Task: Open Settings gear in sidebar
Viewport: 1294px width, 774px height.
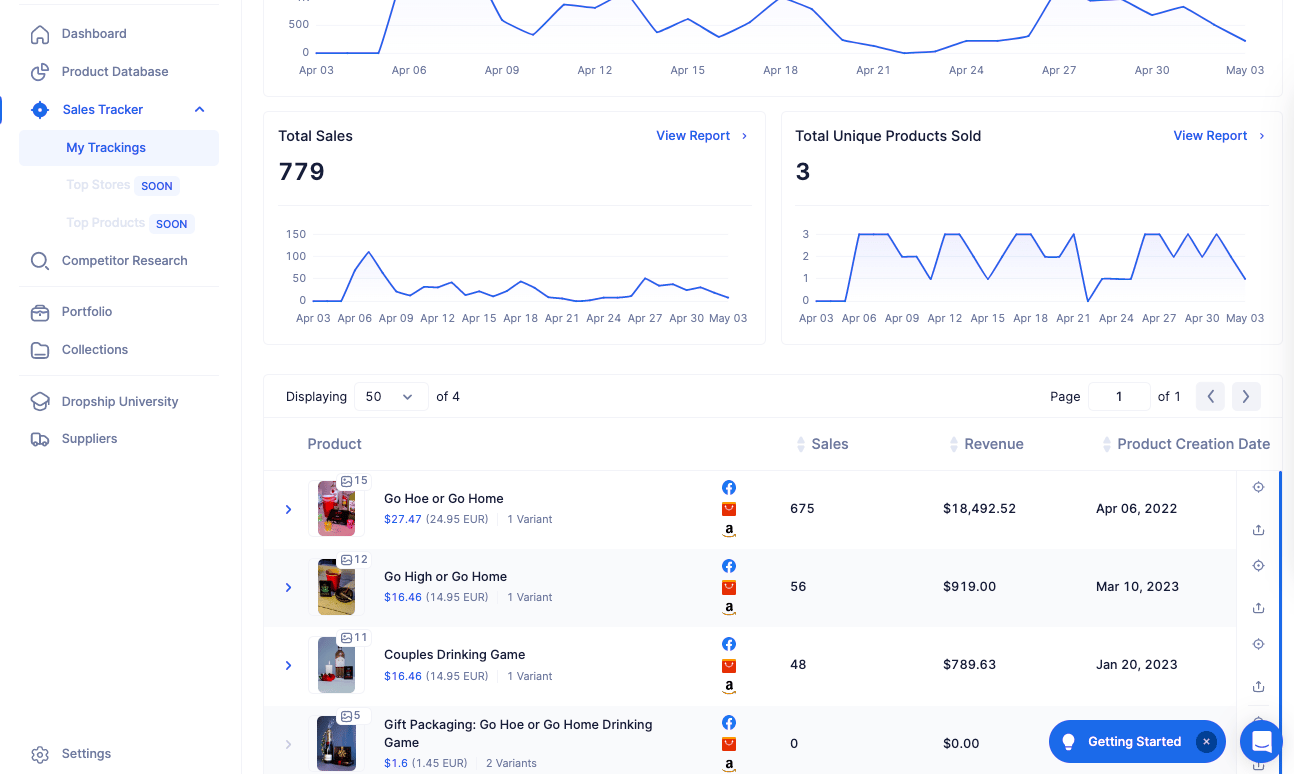Action: (40, 754)
